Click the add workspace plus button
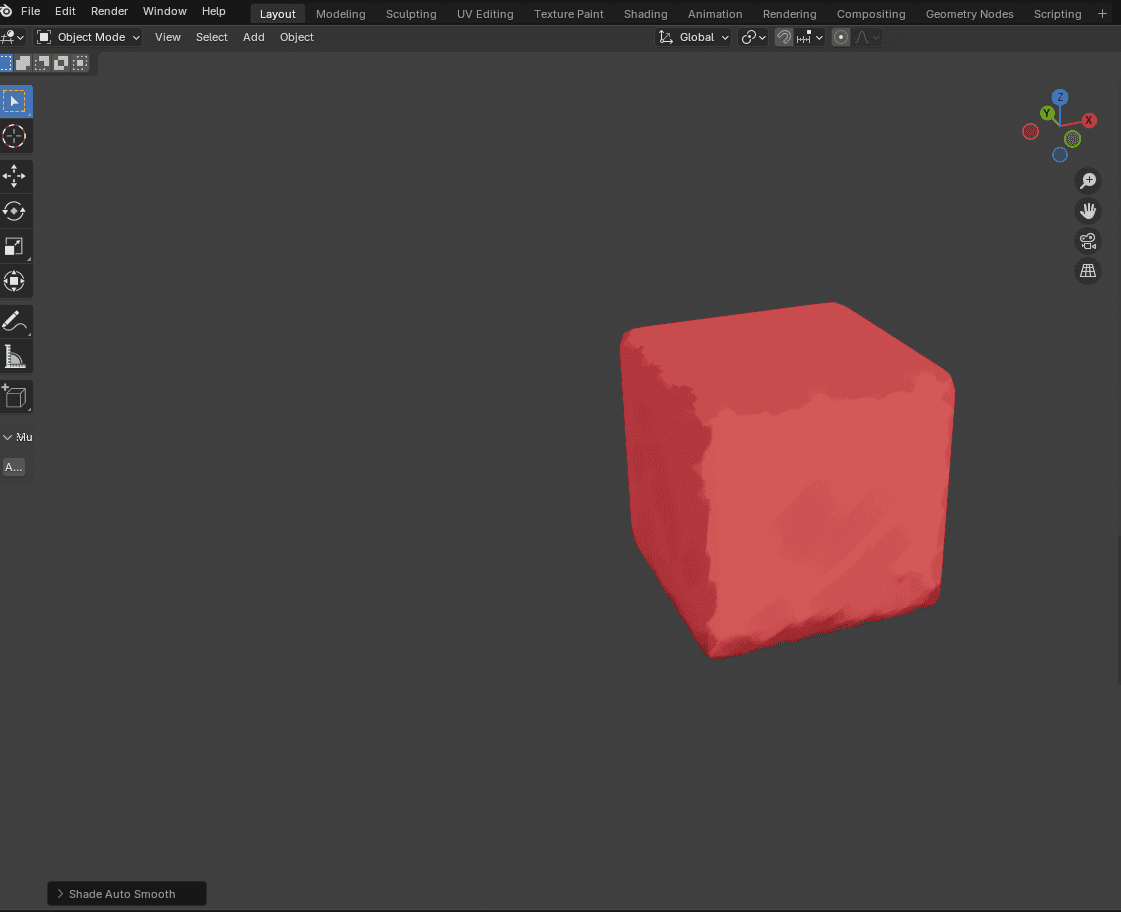The width and height of the screenshot is (1121, 912). (x=1103, y=14)
